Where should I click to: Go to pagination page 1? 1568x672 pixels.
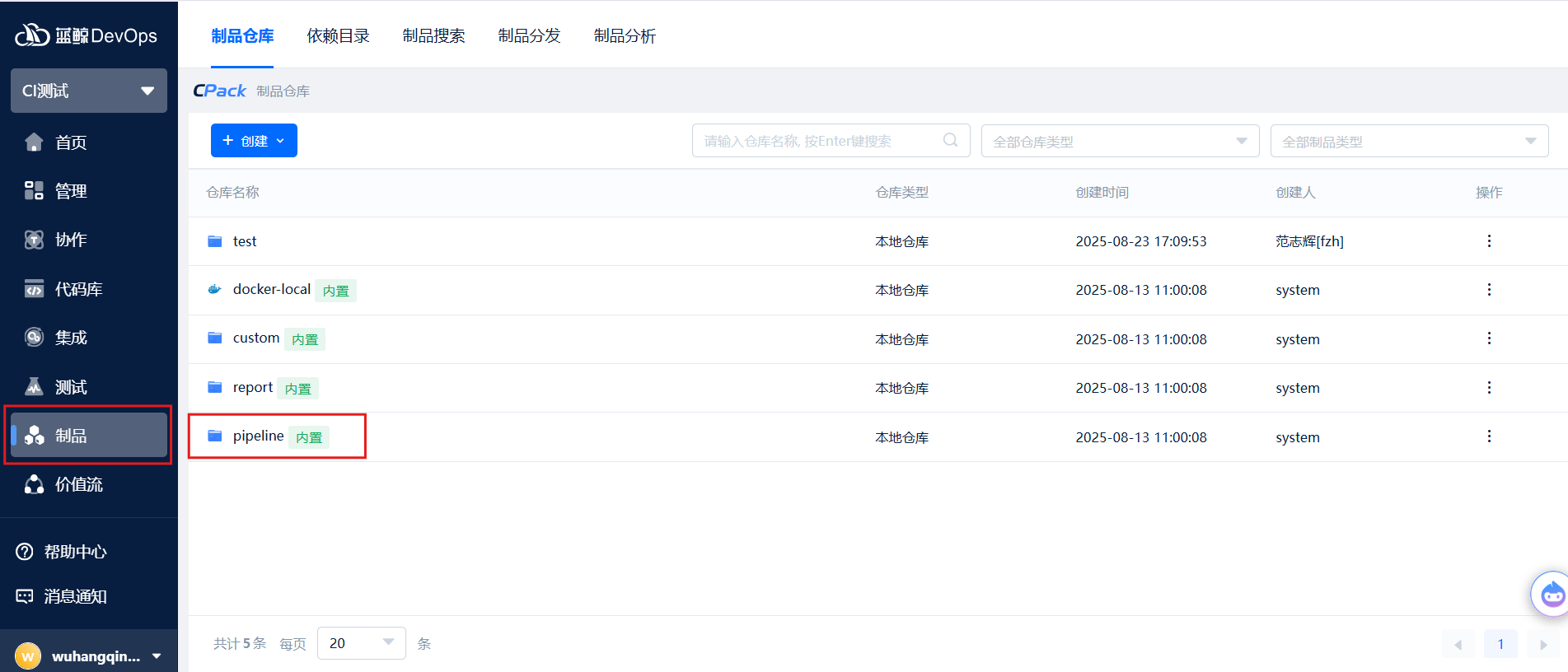[x=1500, y=644]
